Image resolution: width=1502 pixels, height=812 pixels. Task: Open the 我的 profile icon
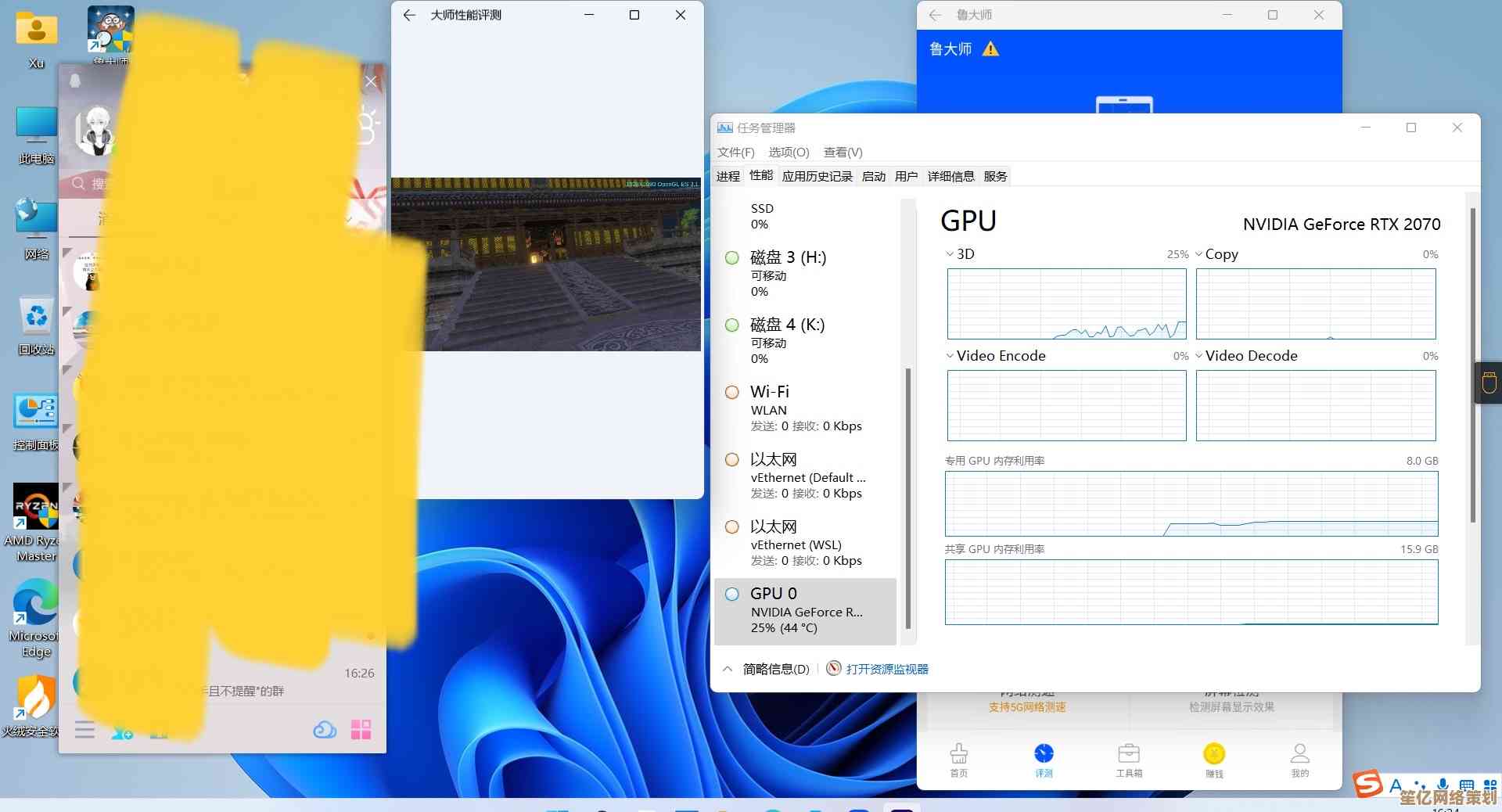coord(1299,754)
